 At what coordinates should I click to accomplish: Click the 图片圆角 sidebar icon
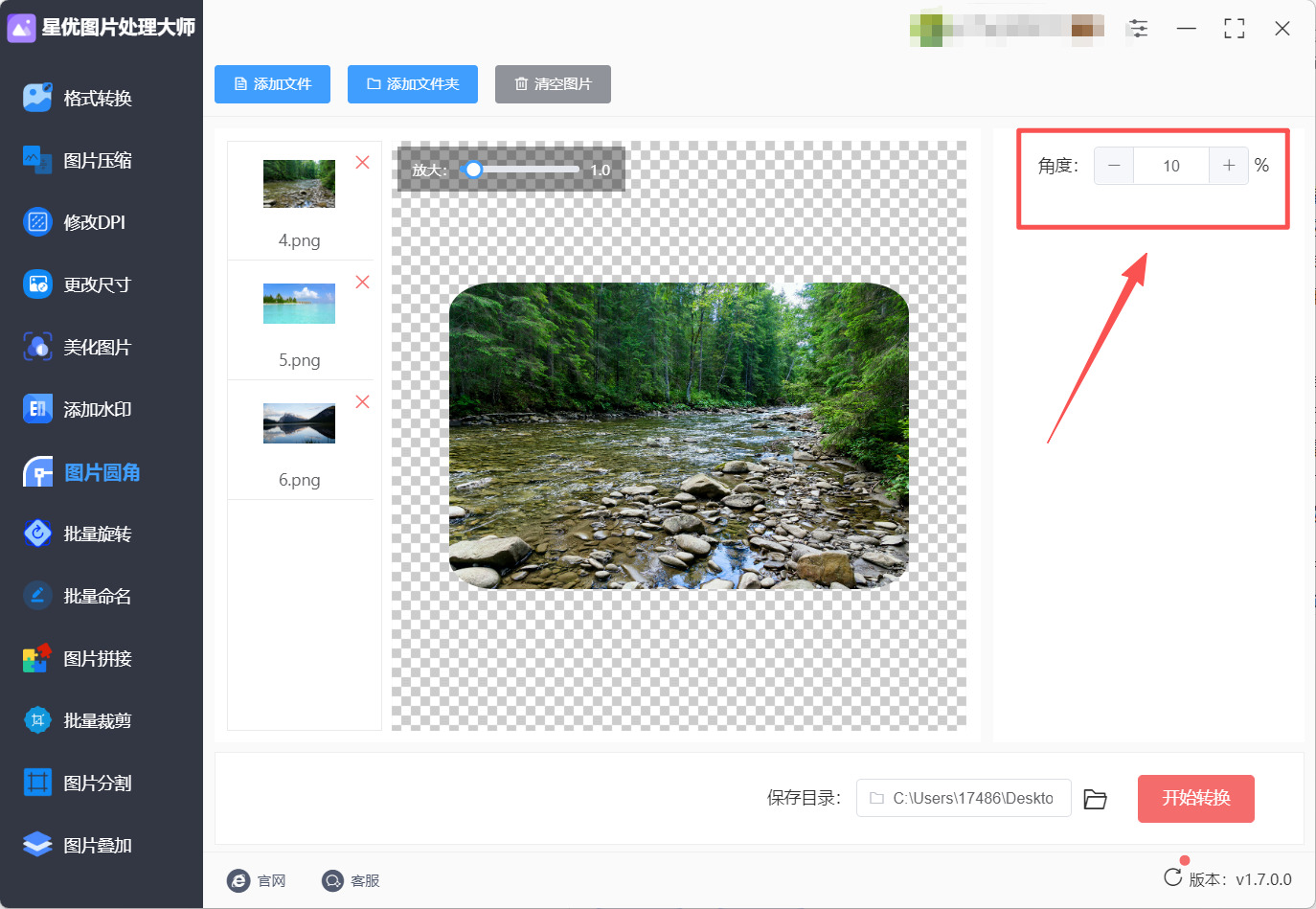coord(37,472)
